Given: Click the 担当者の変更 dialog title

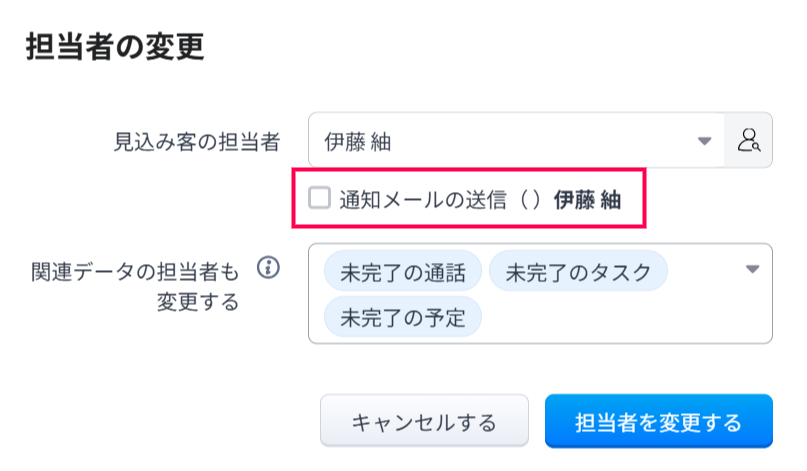Looking at the screenshot, I should pos(114,47).
